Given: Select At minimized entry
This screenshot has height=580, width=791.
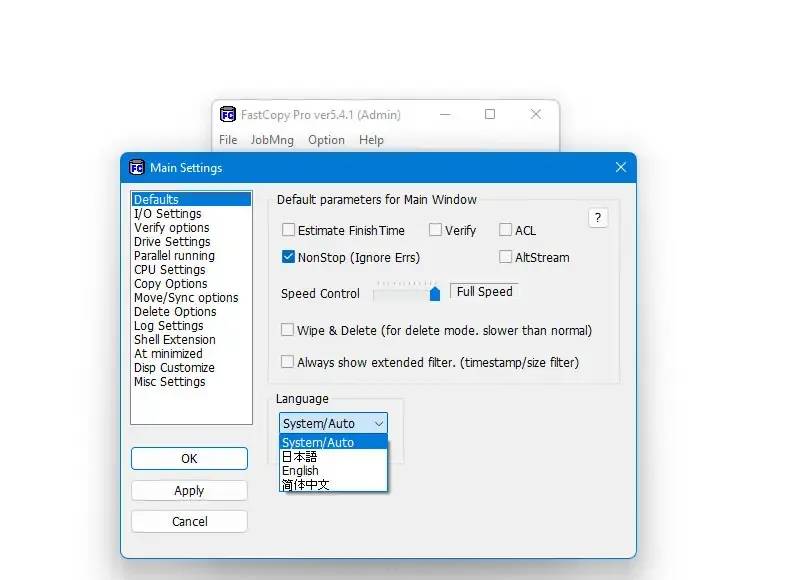Looking at the screenshot, I should click(191, 354).
